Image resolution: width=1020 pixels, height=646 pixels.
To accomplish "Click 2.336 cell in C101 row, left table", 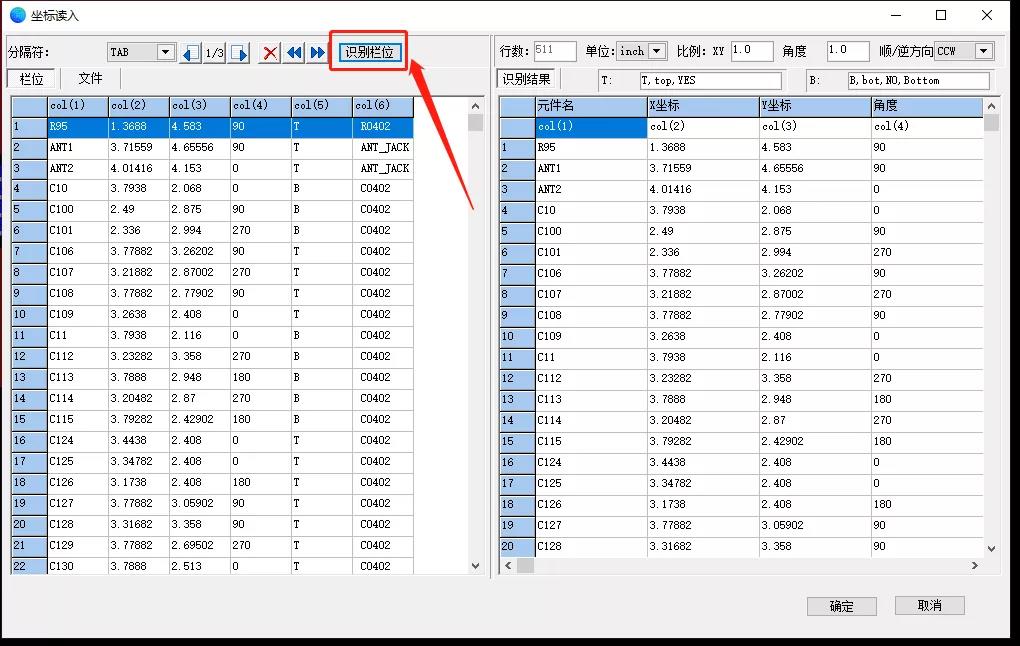I will click(139, 230).
